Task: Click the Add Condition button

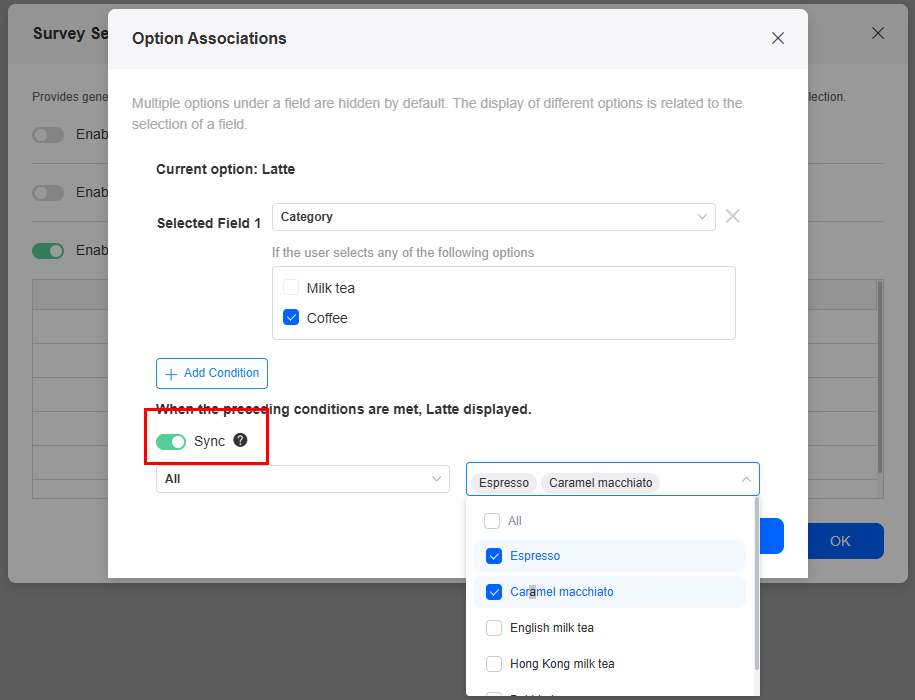Action: (212, 373)
